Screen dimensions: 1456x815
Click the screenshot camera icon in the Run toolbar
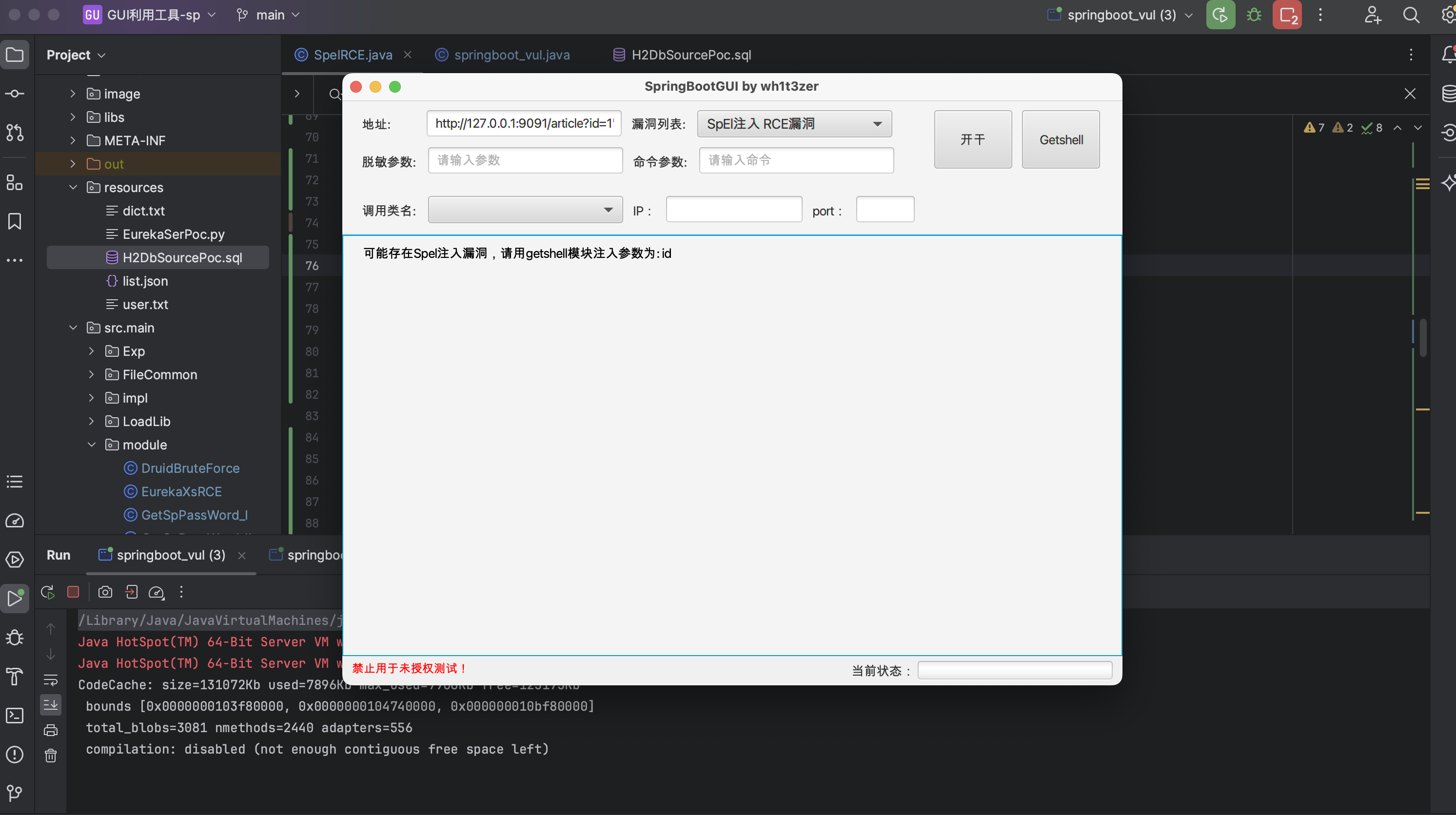105,592
